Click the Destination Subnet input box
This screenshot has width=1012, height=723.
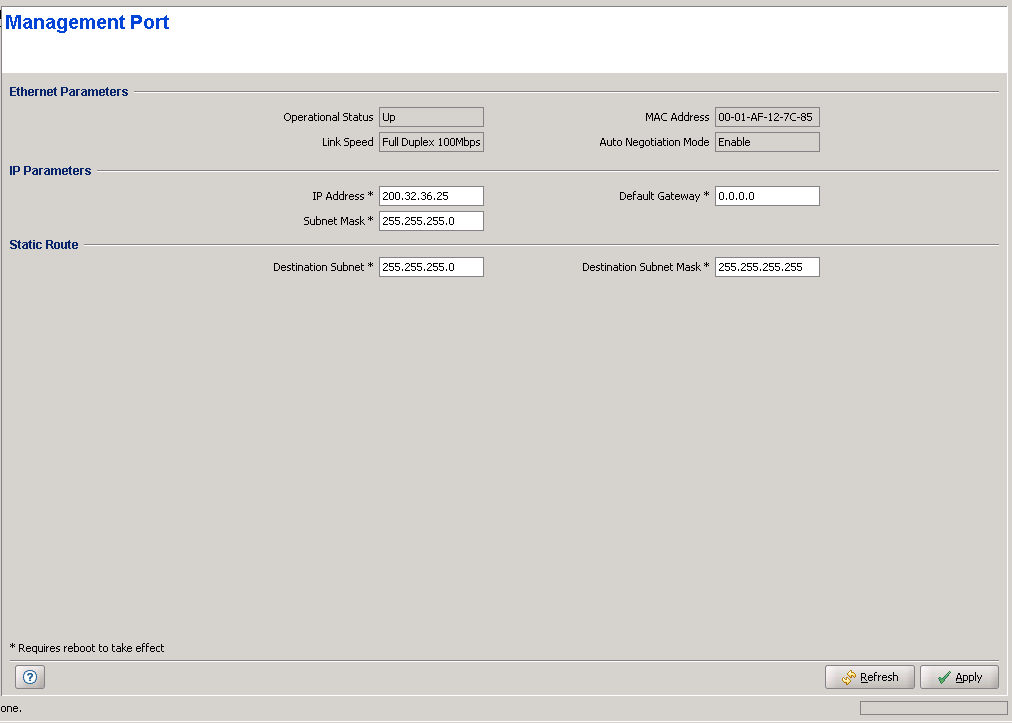click(431, 267)
